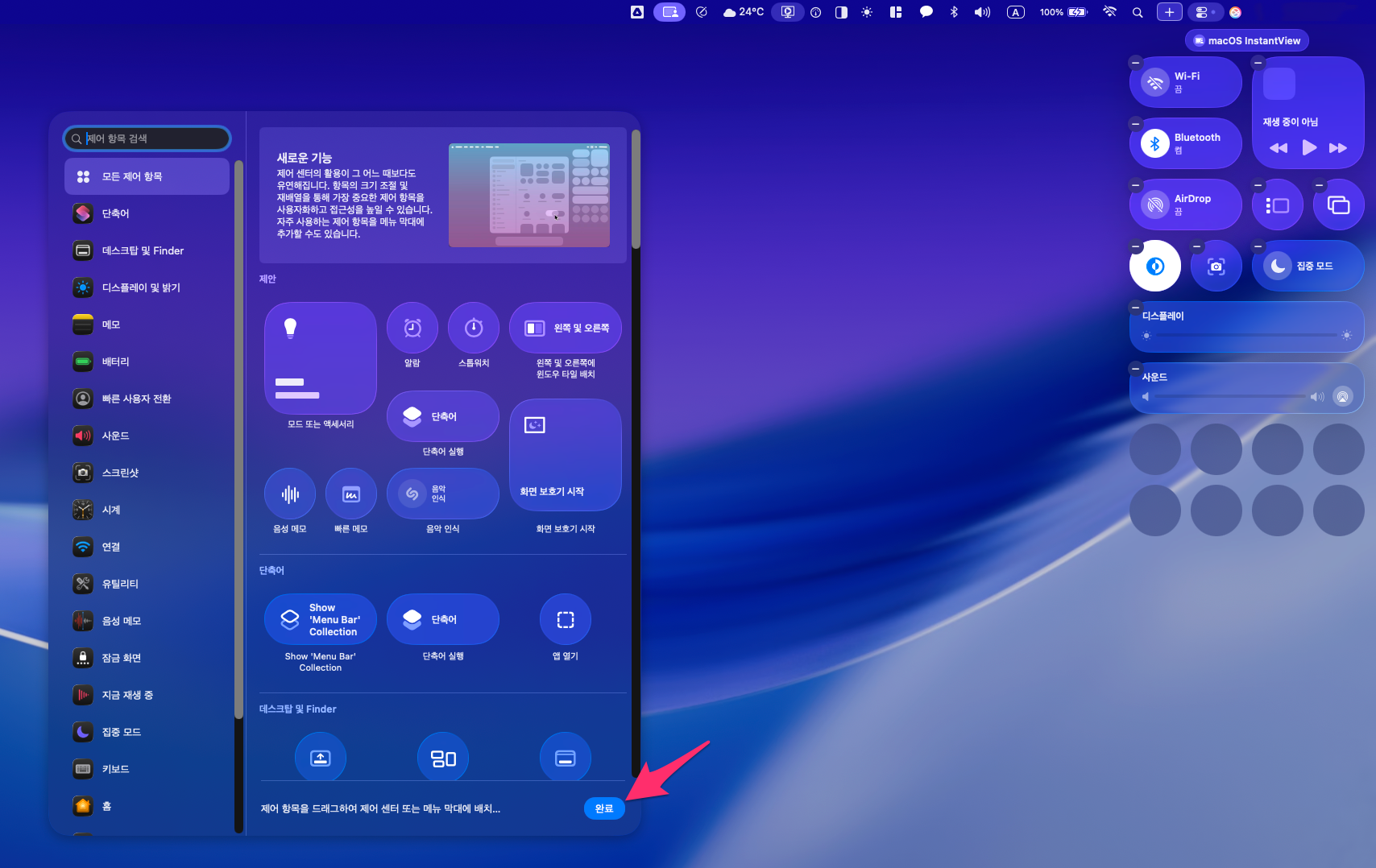Click the plus add-control menu bar button
The height and width of the screenshot is (868, 1376).
click(x=1170, y=12)
